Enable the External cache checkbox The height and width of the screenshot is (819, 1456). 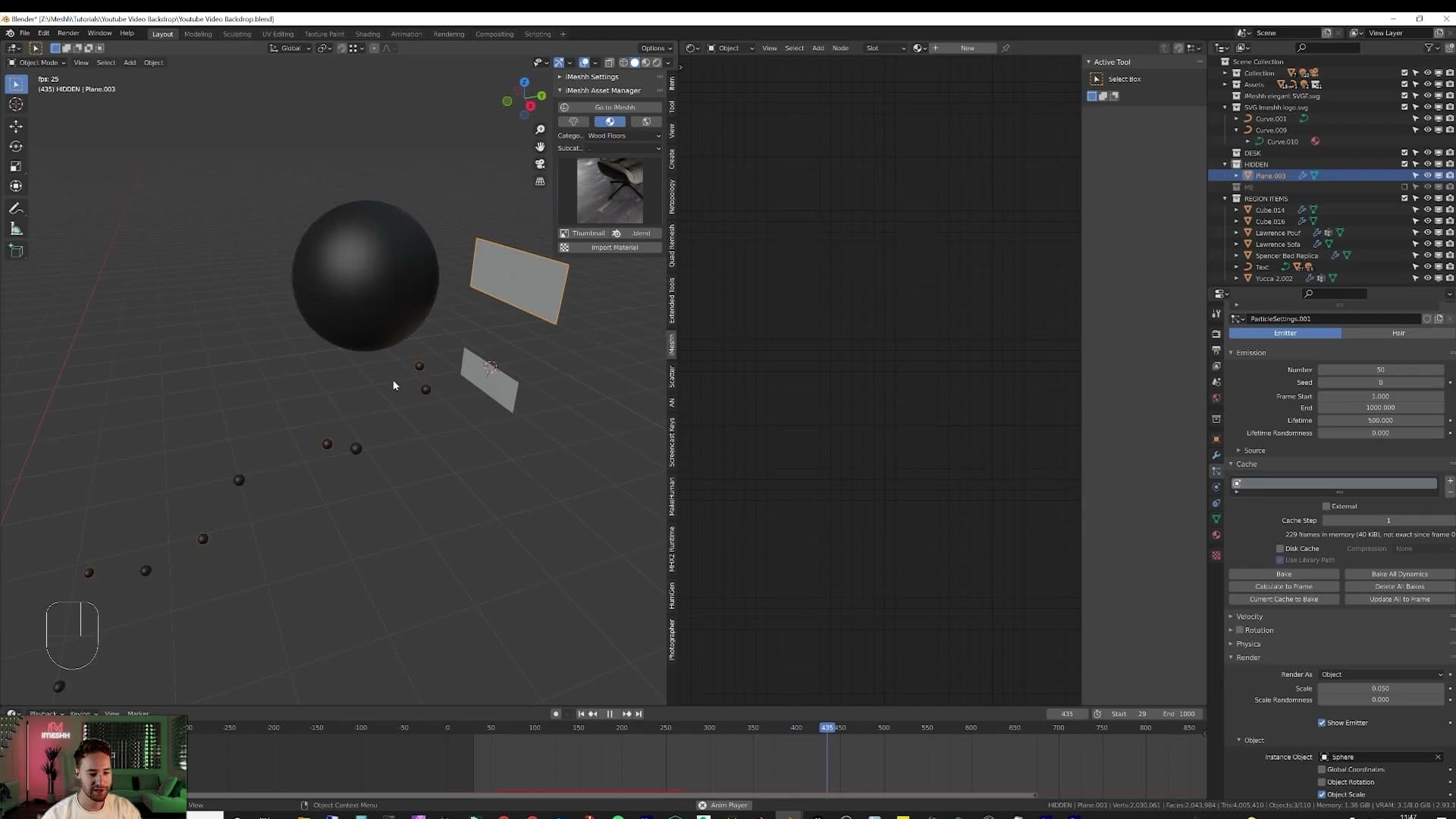click(x=1326, y=506)
